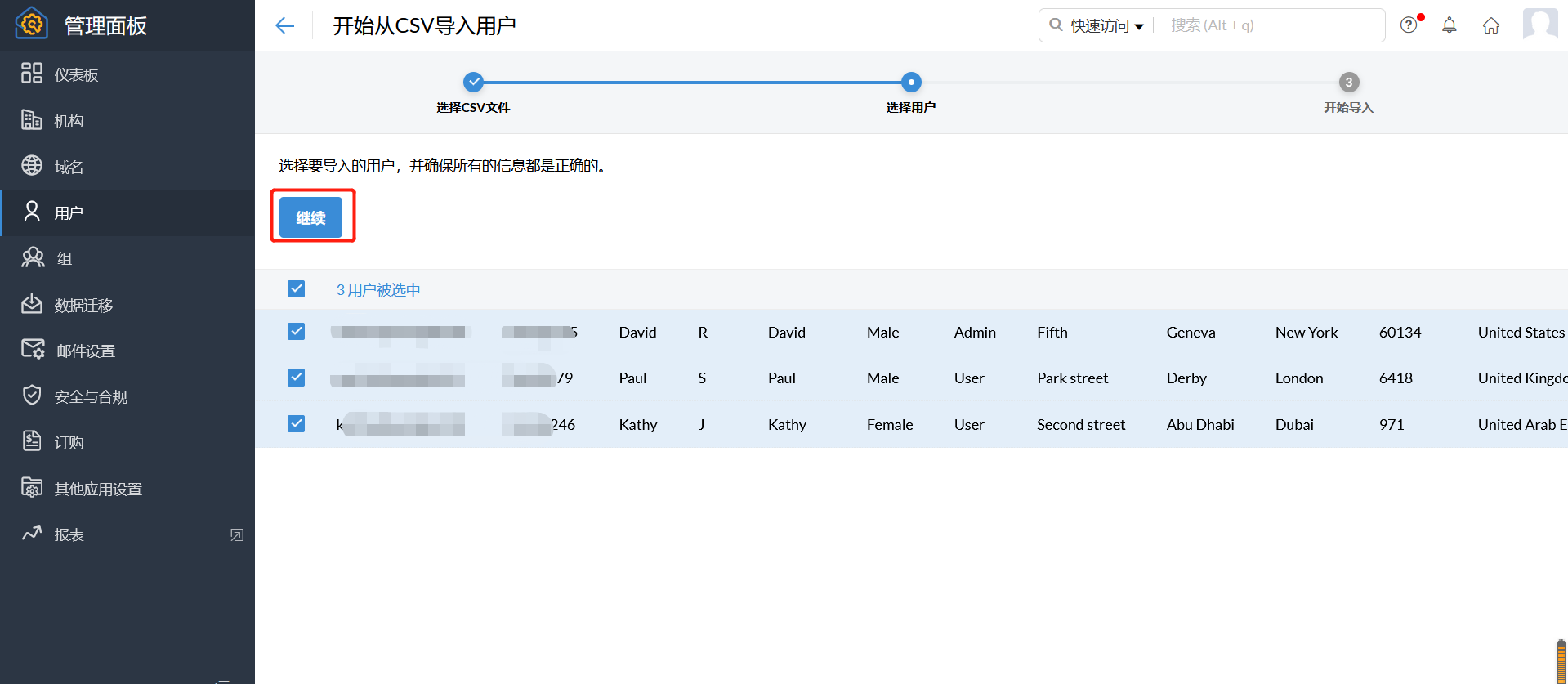The image size is (1568, 684).
Task: Click the admin panel gear logo
Action: click(31, 24)
